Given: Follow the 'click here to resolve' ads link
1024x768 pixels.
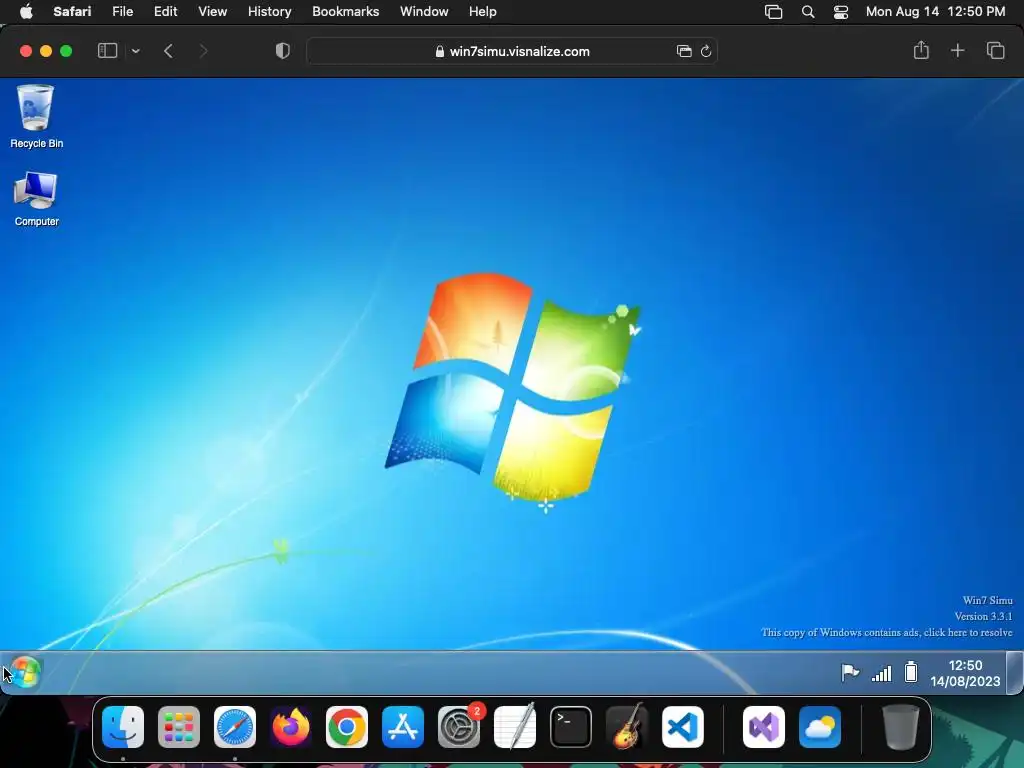Looking at the screenshot, I should click(968, 632).
